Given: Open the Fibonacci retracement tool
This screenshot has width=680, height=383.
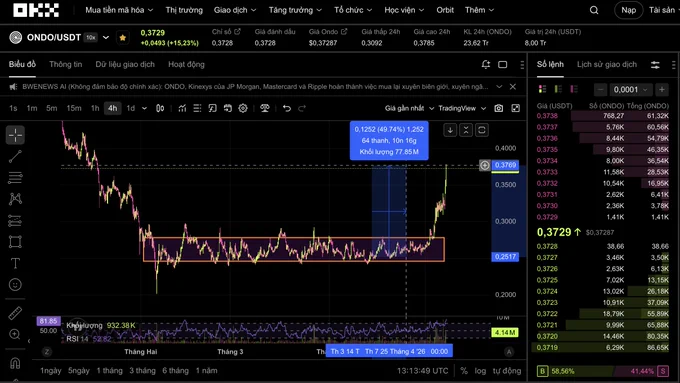Looking at the screenshot, I should [15, 177].
